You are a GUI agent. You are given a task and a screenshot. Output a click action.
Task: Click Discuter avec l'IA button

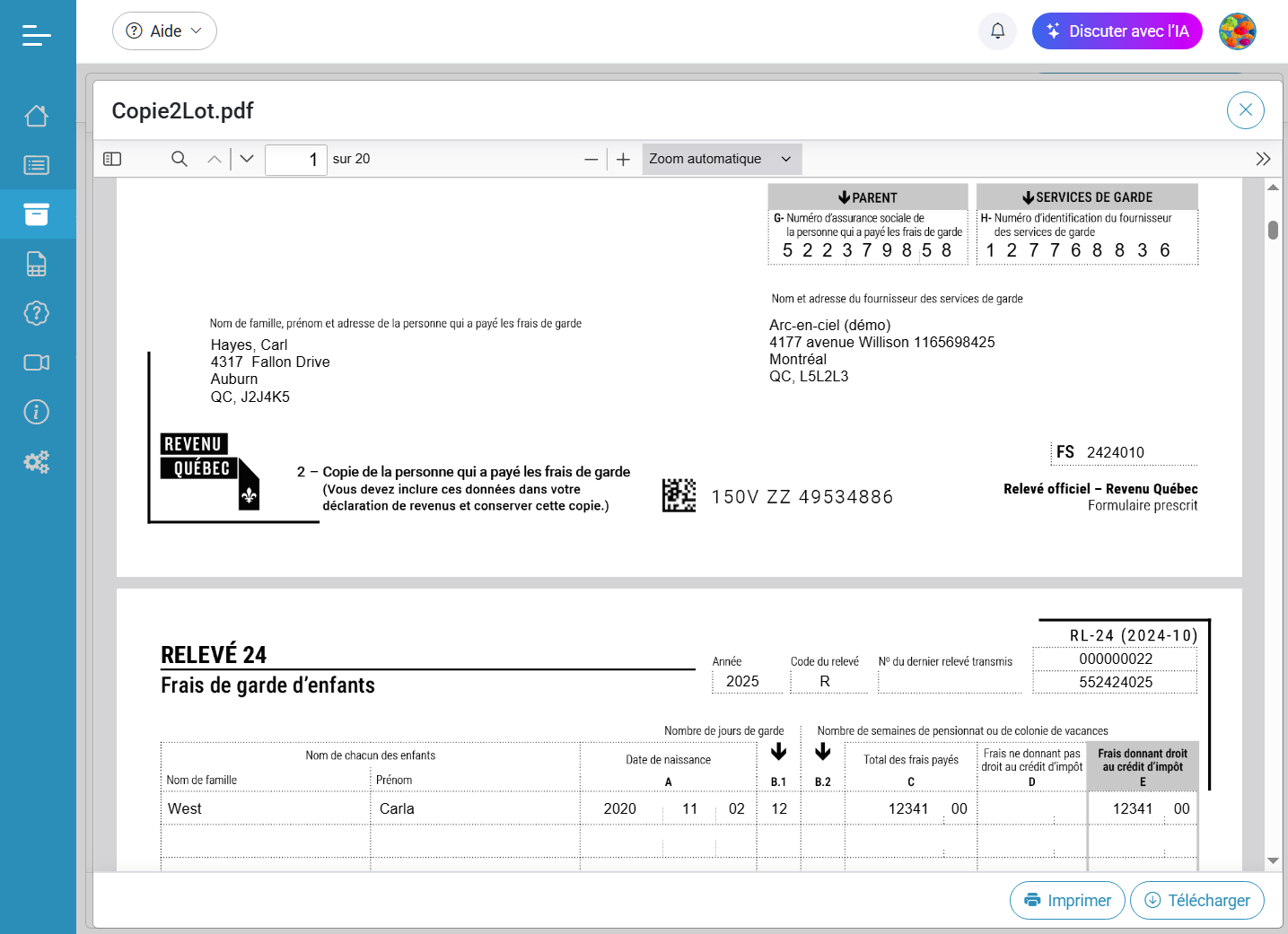click(x=1117, y=31)
